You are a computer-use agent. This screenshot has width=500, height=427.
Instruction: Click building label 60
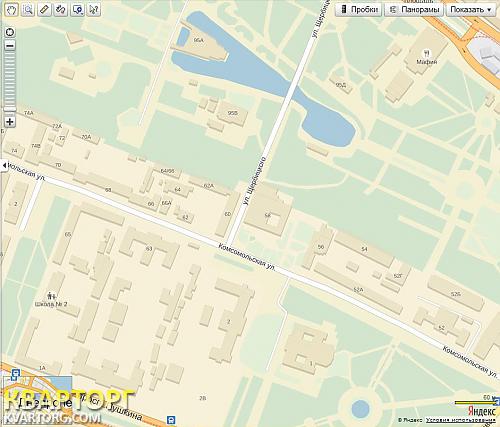(227, 214)
